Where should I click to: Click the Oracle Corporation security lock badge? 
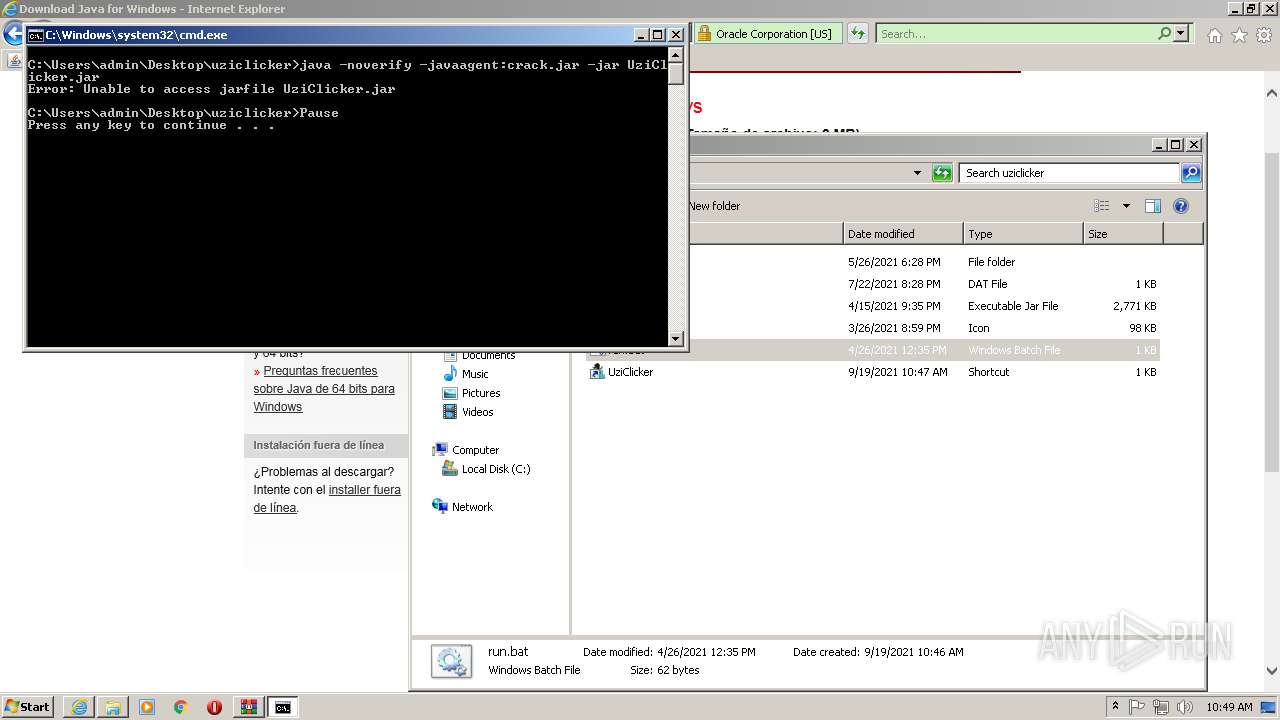coord(767,33)
